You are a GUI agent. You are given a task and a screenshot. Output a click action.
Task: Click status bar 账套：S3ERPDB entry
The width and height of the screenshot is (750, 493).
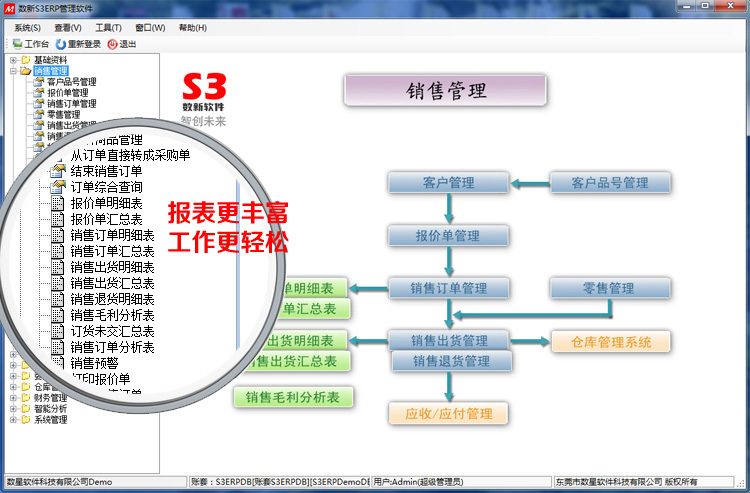pos(279,482)
